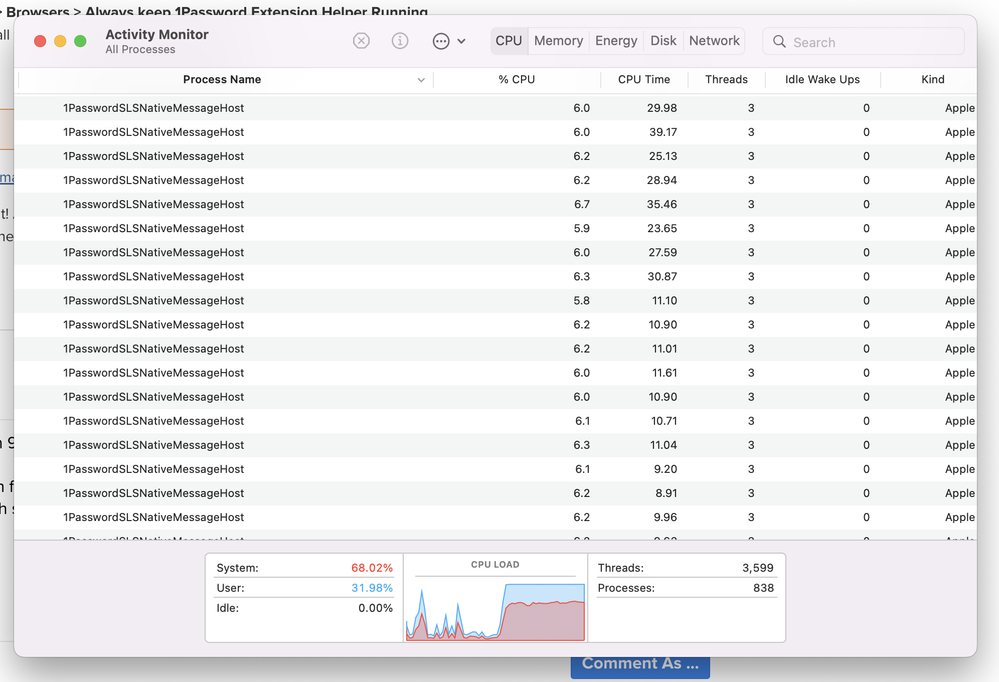
Task: Click the Kind column header
Action: (932, 80)
